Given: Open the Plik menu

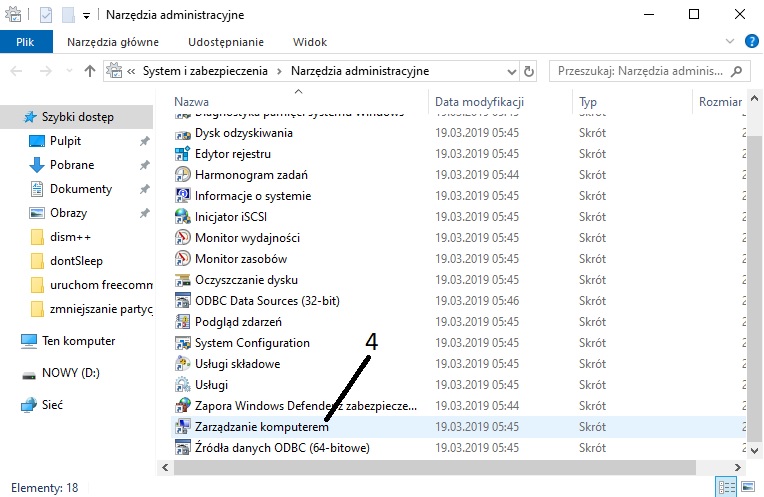Looking at the screenshot, I should tap(25, 42).
